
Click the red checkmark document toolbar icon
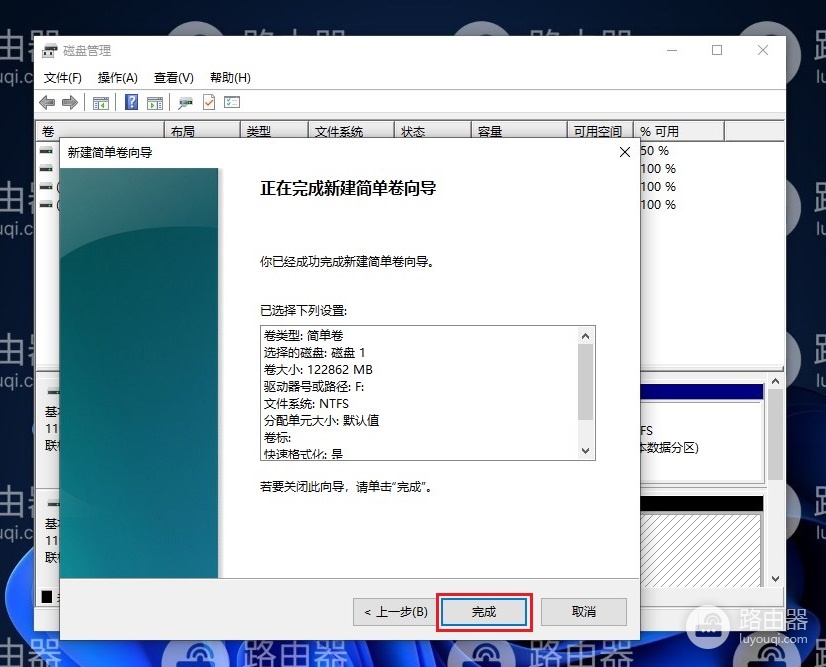pyautogui.click(x=209, y=102)
